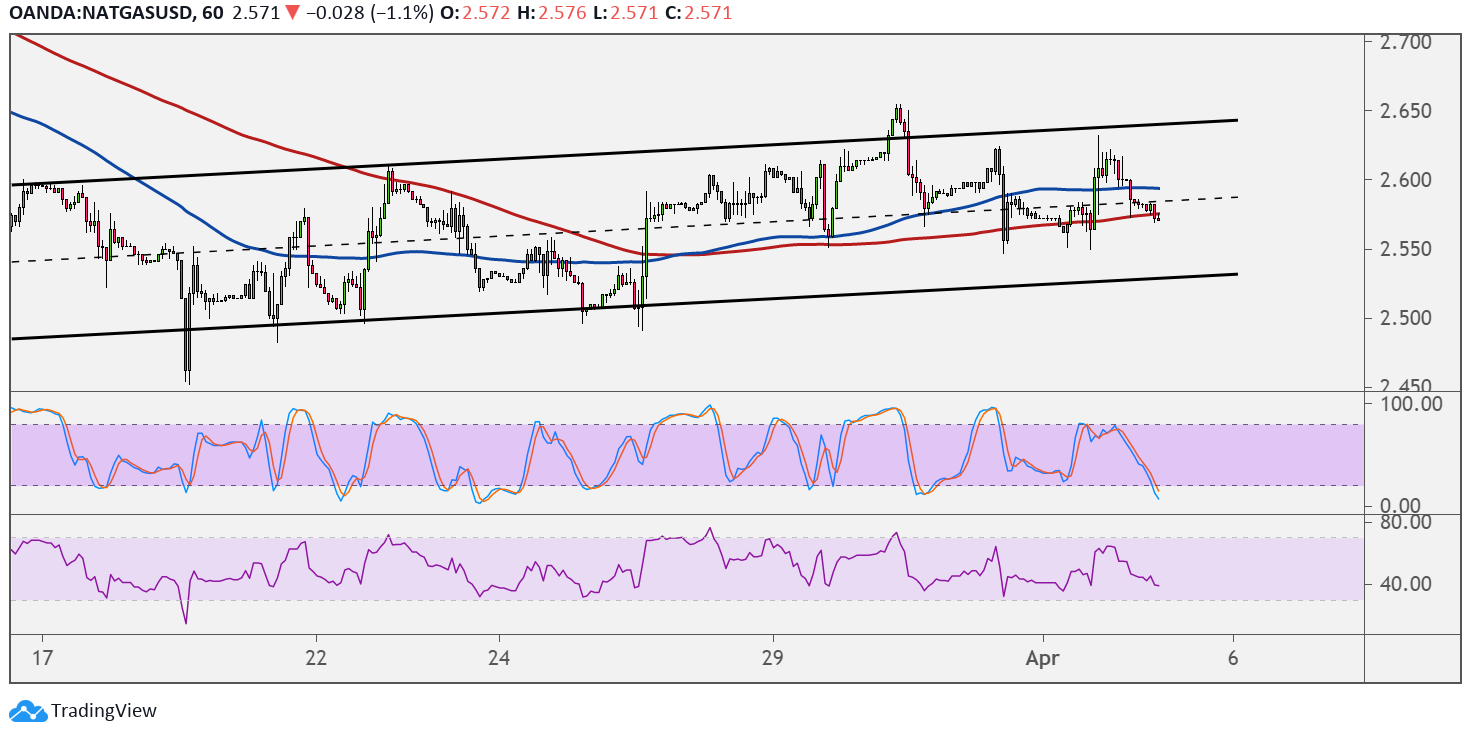
Task: Click the Apr label on time axis
Action: 1043,657
